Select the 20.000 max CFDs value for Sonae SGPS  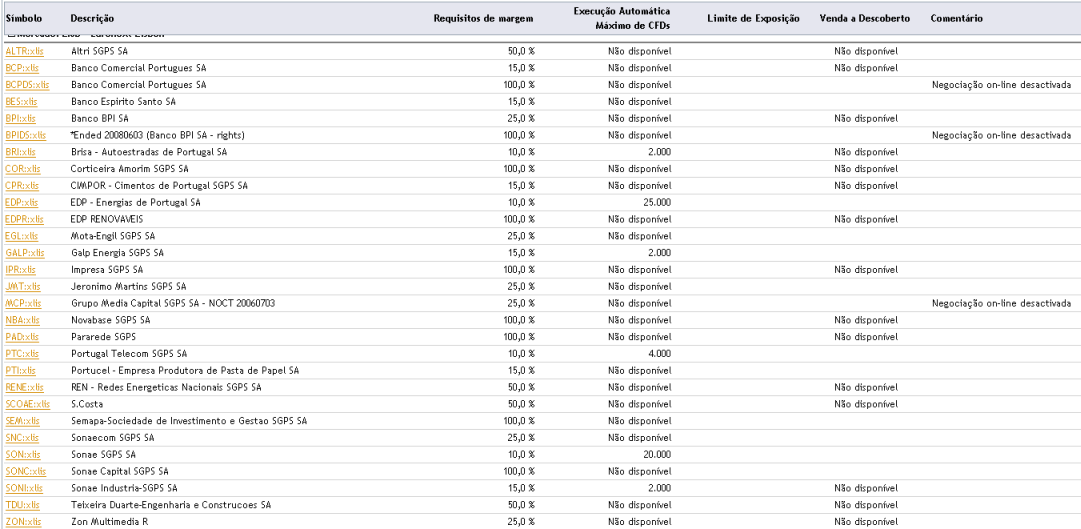pos(655,455)
